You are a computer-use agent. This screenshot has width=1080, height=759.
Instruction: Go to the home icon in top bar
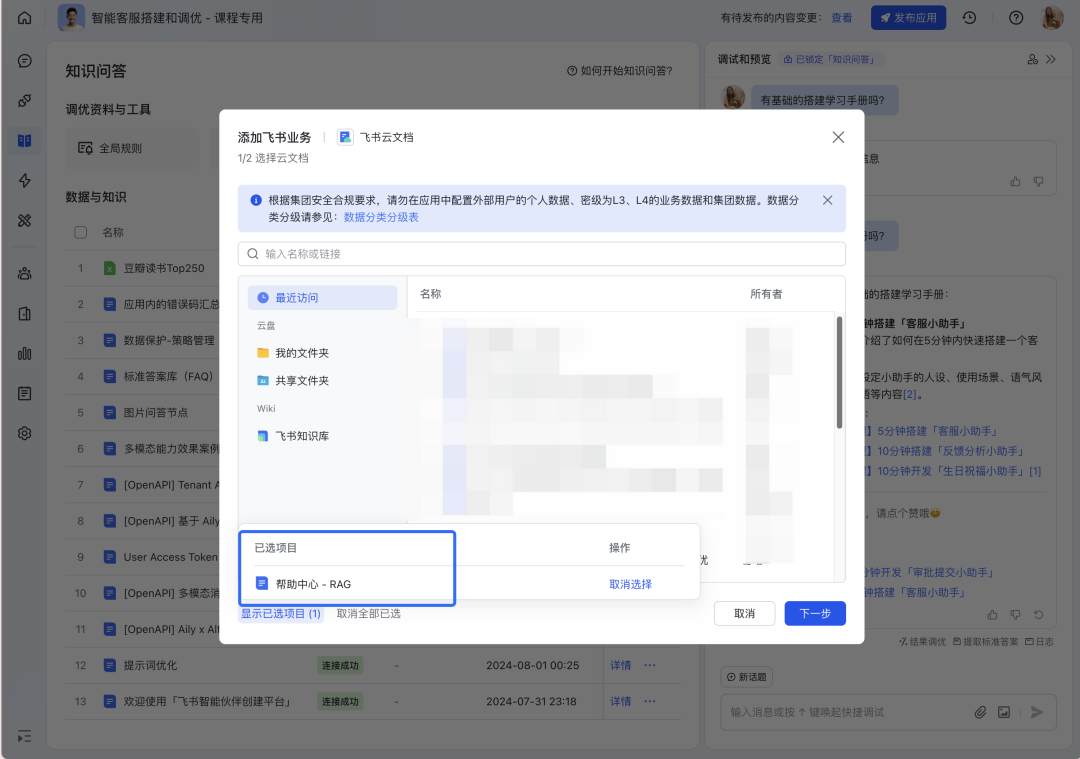pos(25,18)
